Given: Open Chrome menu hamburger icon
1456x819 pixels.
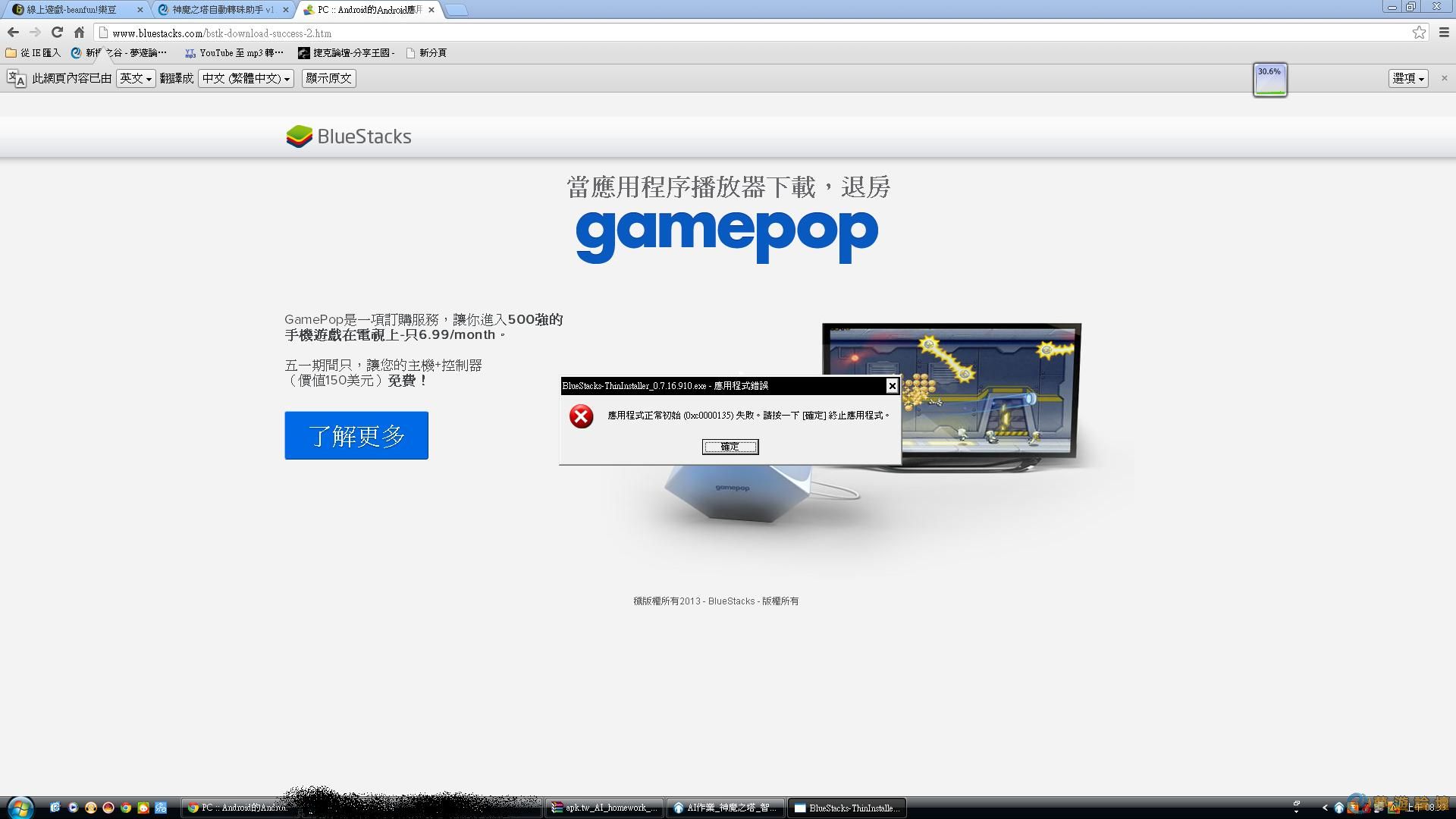Looking at the screenshot, I should click(1444, 32).
